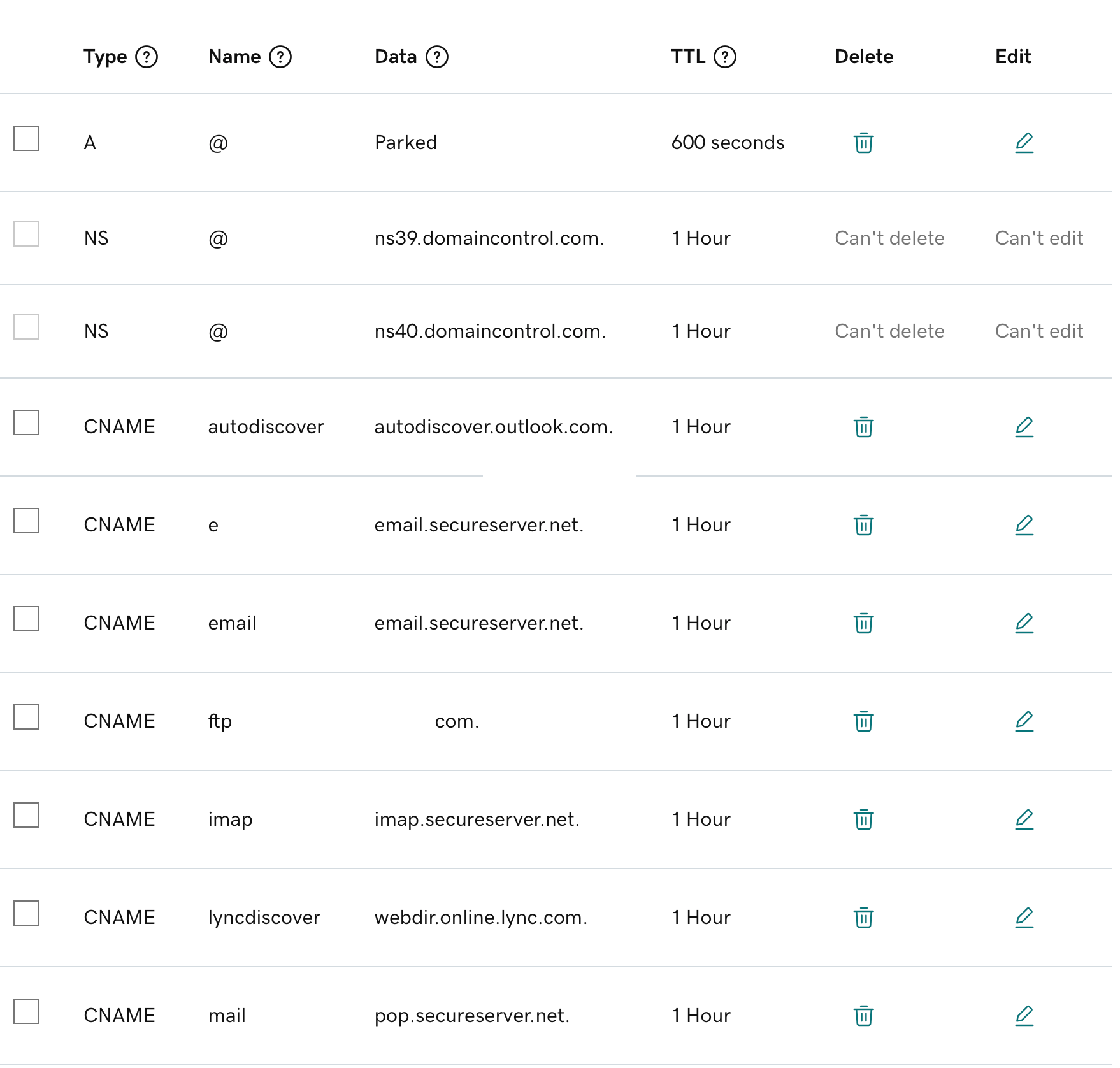Check the mail CNAME row checkbox

[x=26, y=1011]
